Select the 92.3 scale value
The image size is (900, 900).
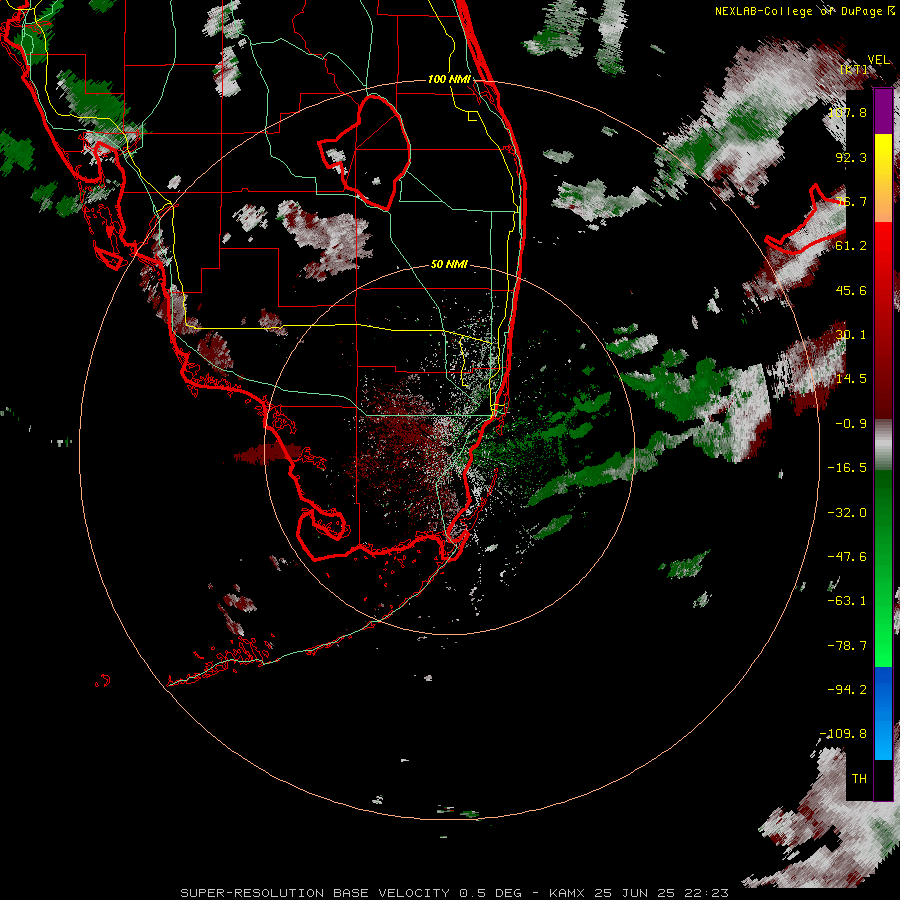(851, 157)
